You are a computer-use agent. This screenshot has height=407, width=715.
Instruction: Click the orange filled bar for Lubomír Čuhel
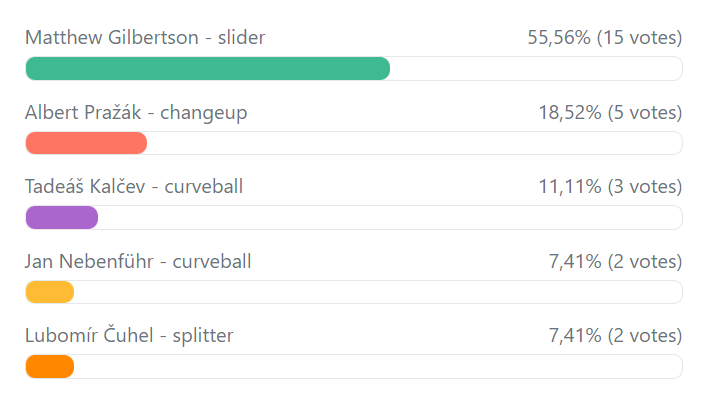coord(50,366)
